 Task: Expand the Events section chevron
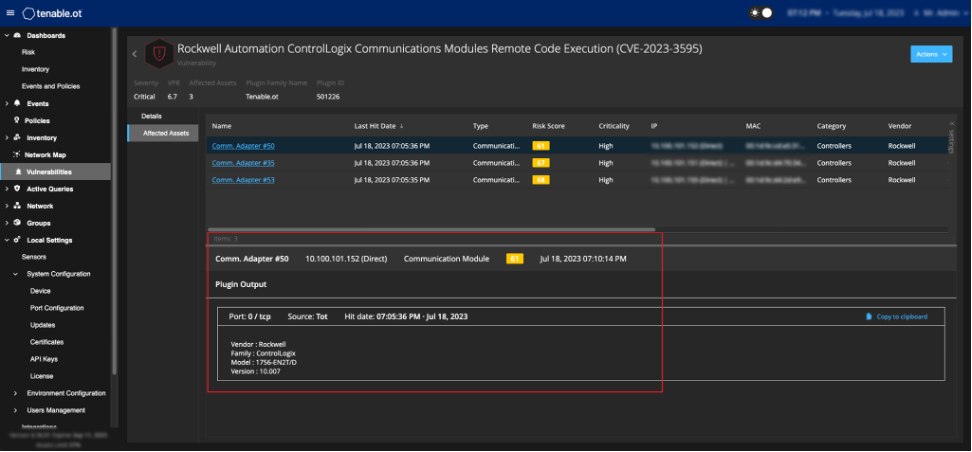pyautogui.click(x=7, y=104)
